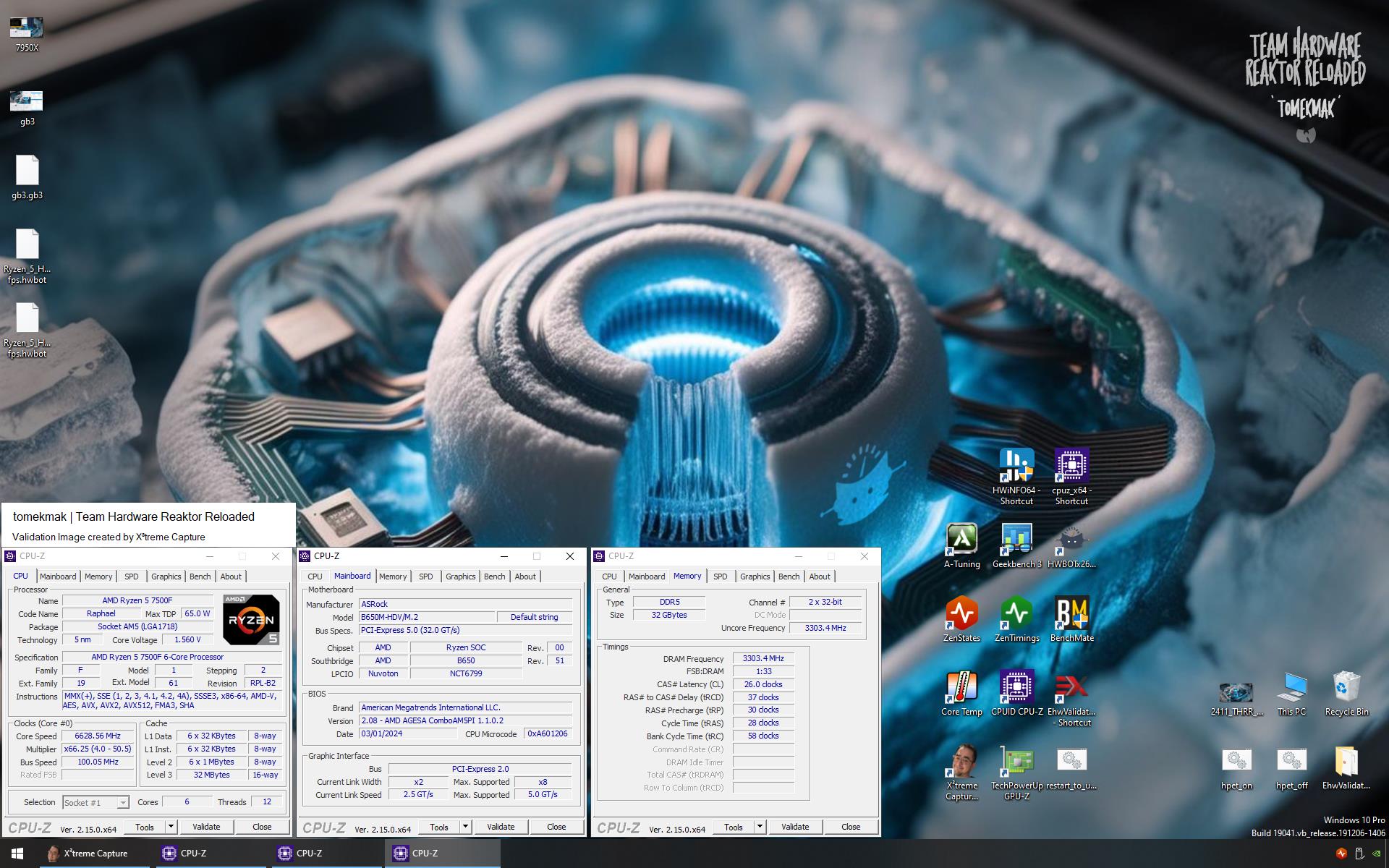This screenshot has height=868, width=1389.
Task: Select first Ryzen_5_H...fps.hwbot file icon
Action: point(27,256)
